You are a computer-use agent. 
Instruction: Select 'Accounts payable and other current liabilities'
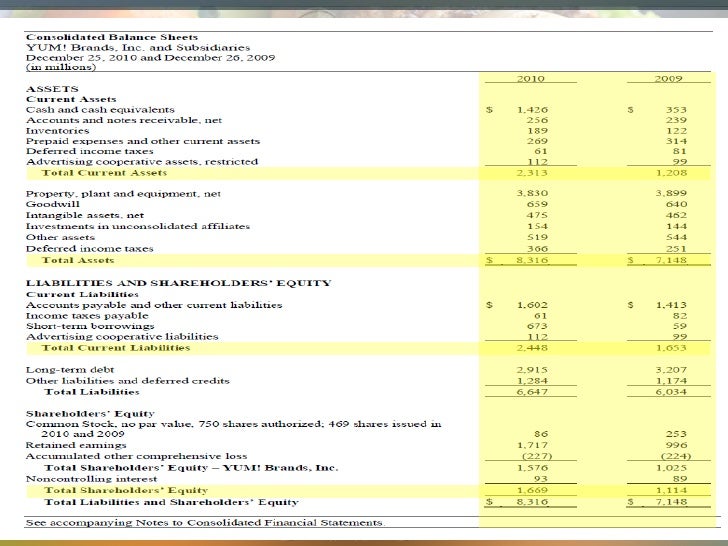point(154,305)
